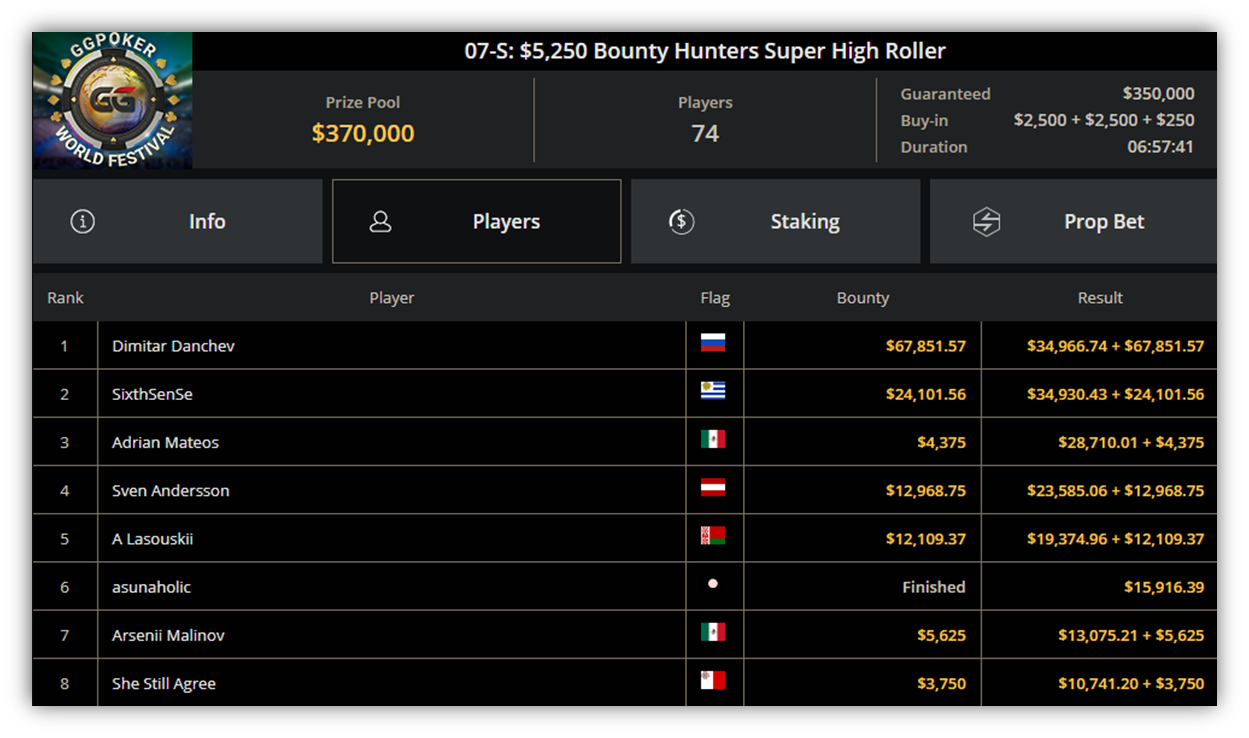
Task: Click the Result column header
Action: click(1100, 298)
